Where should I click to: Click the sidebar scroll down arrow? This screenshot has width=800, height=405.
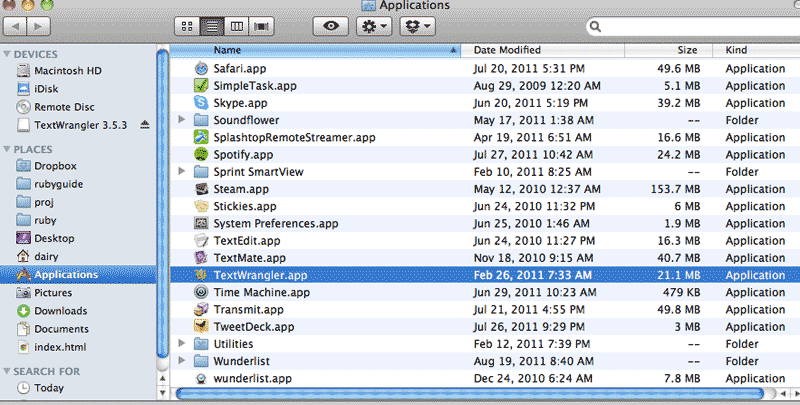(x=162, y=393)
